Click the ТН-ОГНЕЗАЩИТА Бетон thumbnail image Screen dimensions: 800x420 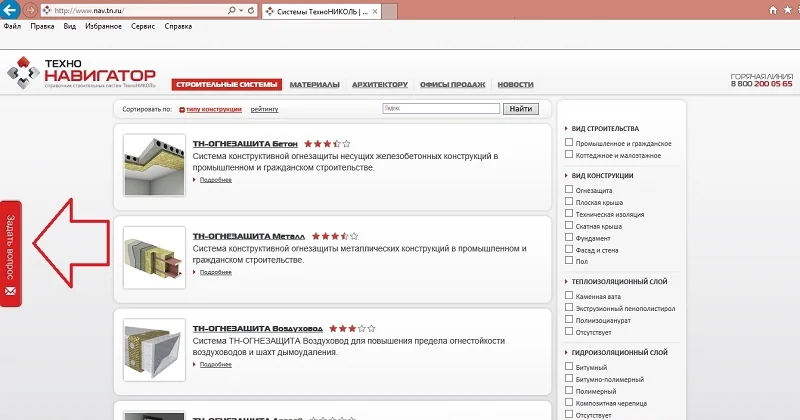[x=154, y=165]
